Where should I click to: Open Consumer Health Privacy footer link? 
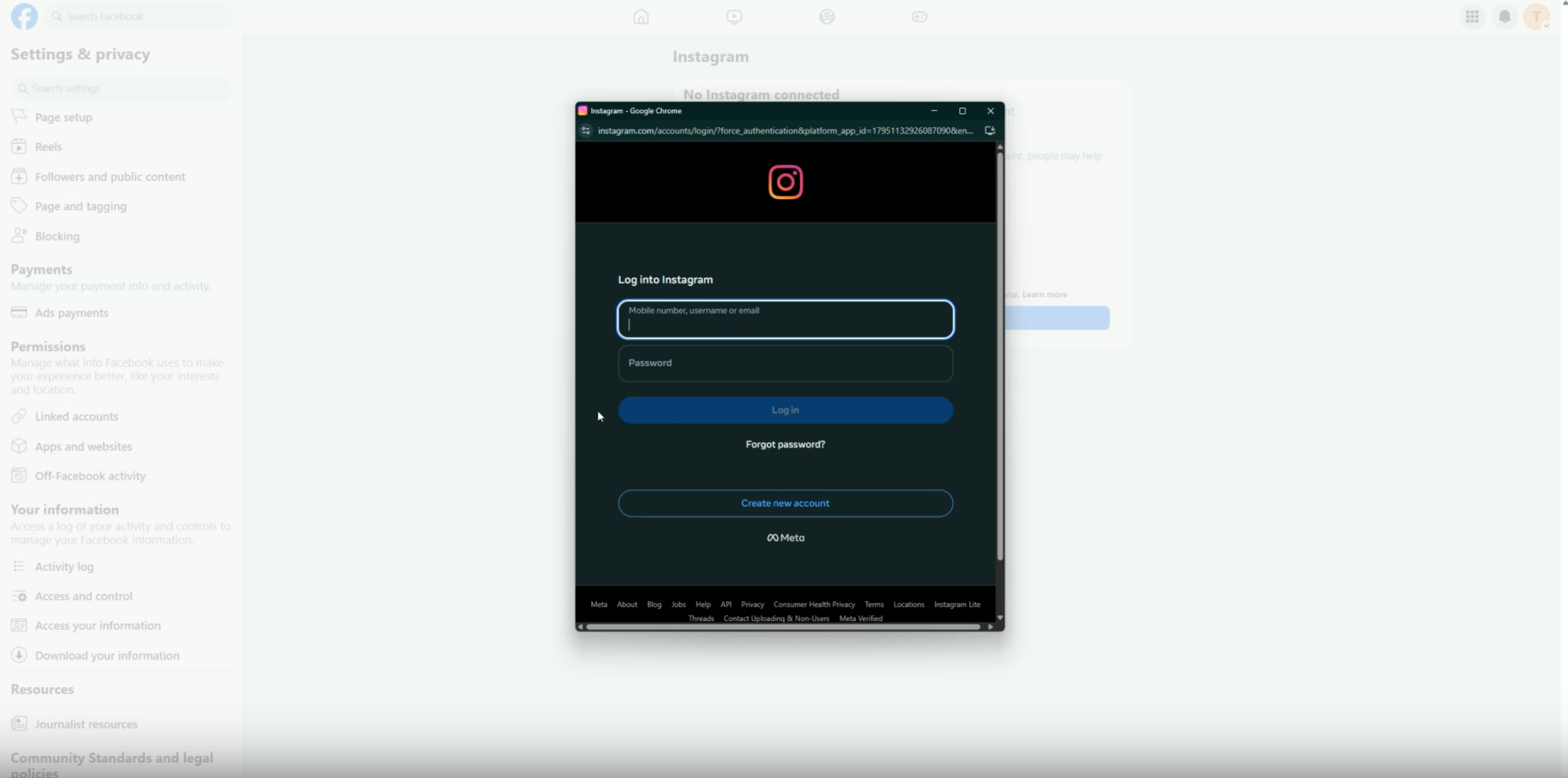click(814, 604)
